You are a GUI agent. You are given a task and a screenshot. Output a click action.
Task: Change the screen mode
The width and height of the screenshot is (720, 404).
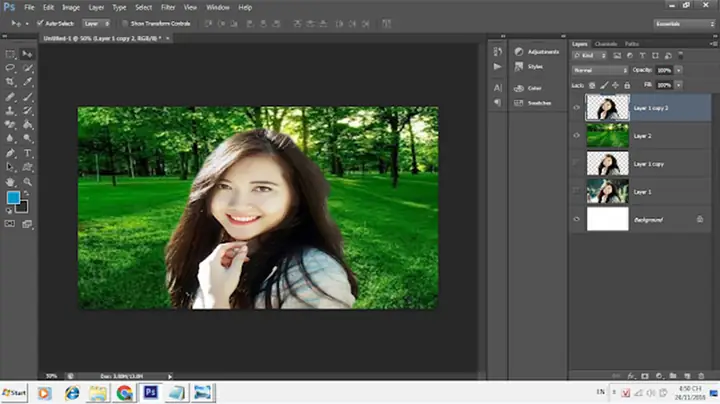(x=27, y=224)
